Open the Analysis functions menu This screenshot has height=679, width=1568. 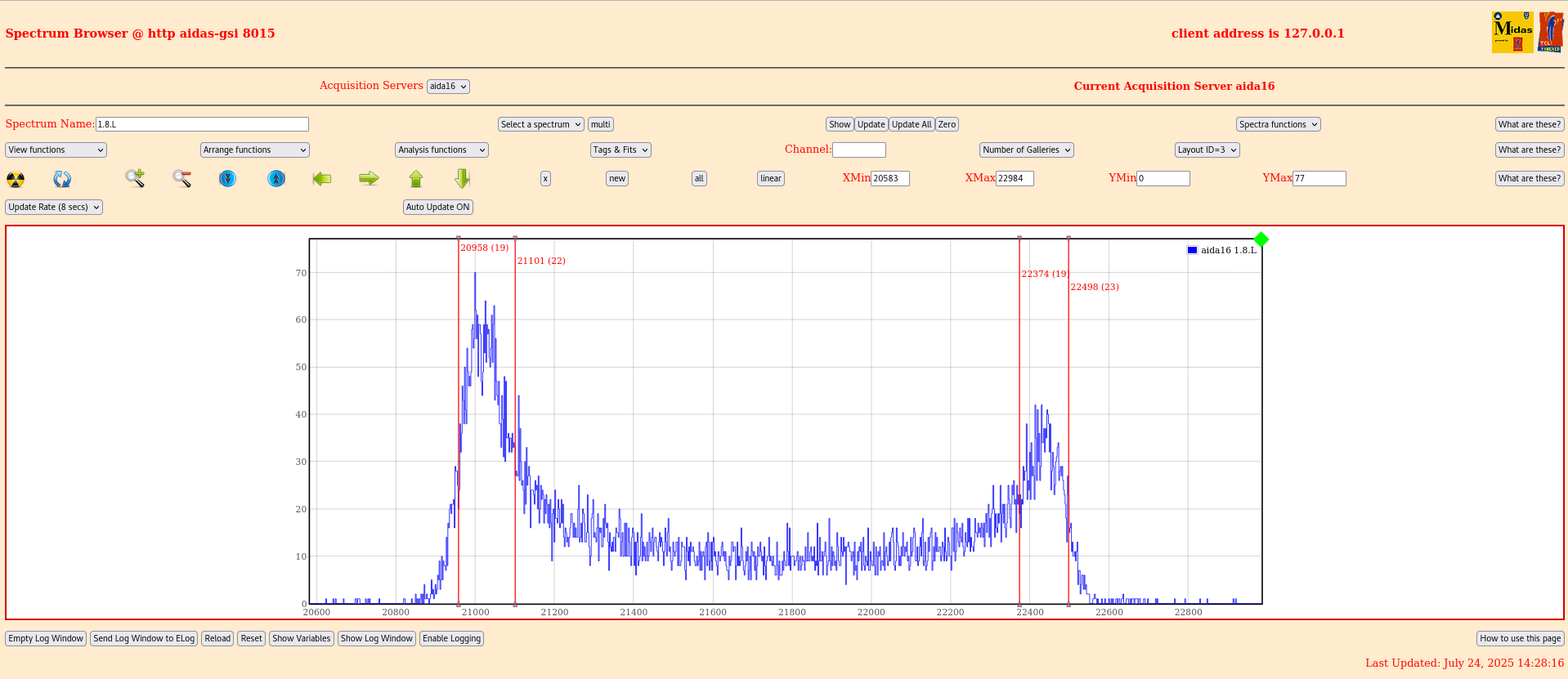pos(441,150)
